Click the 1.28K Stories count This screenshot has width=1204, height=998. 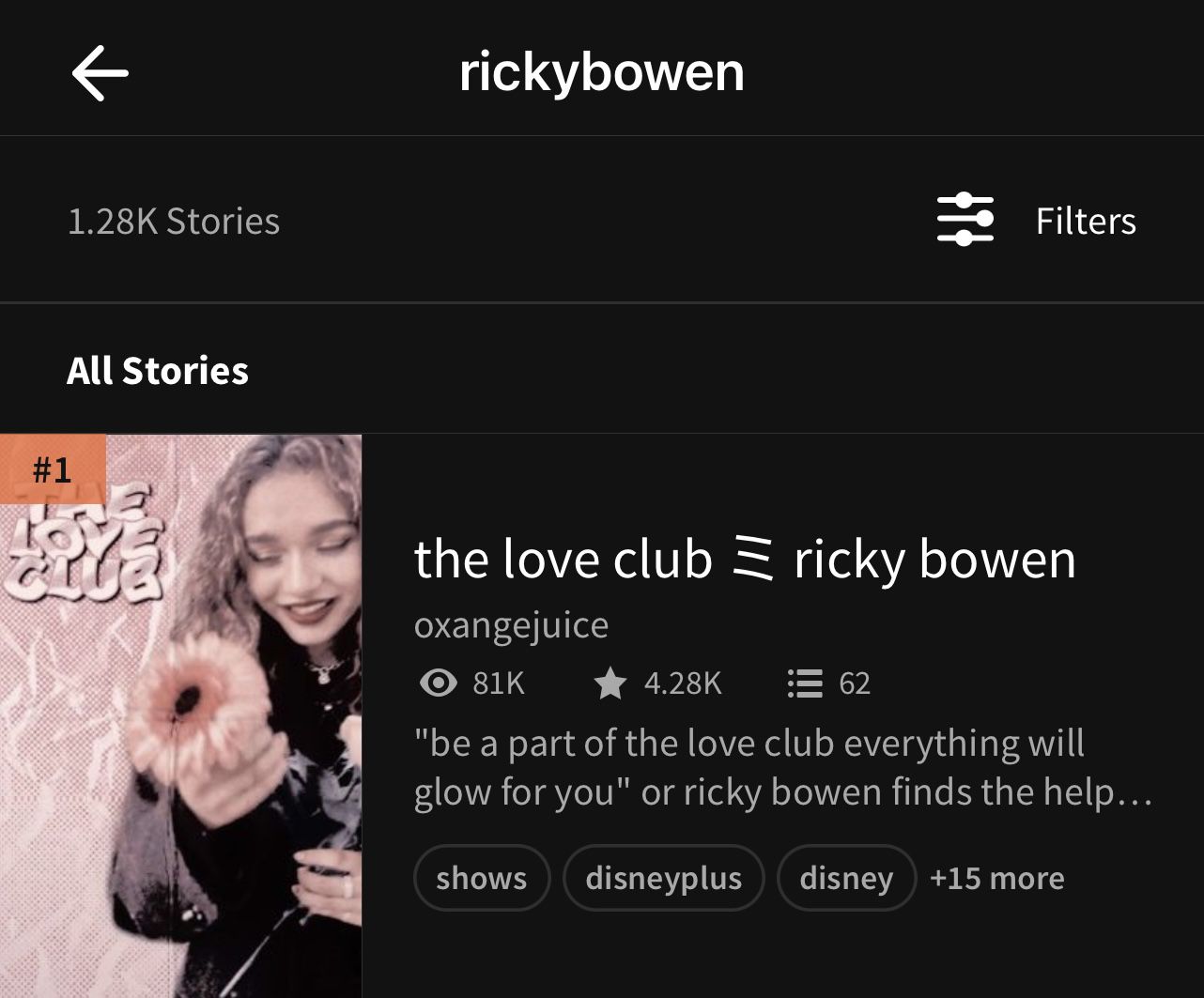[174, 222]
